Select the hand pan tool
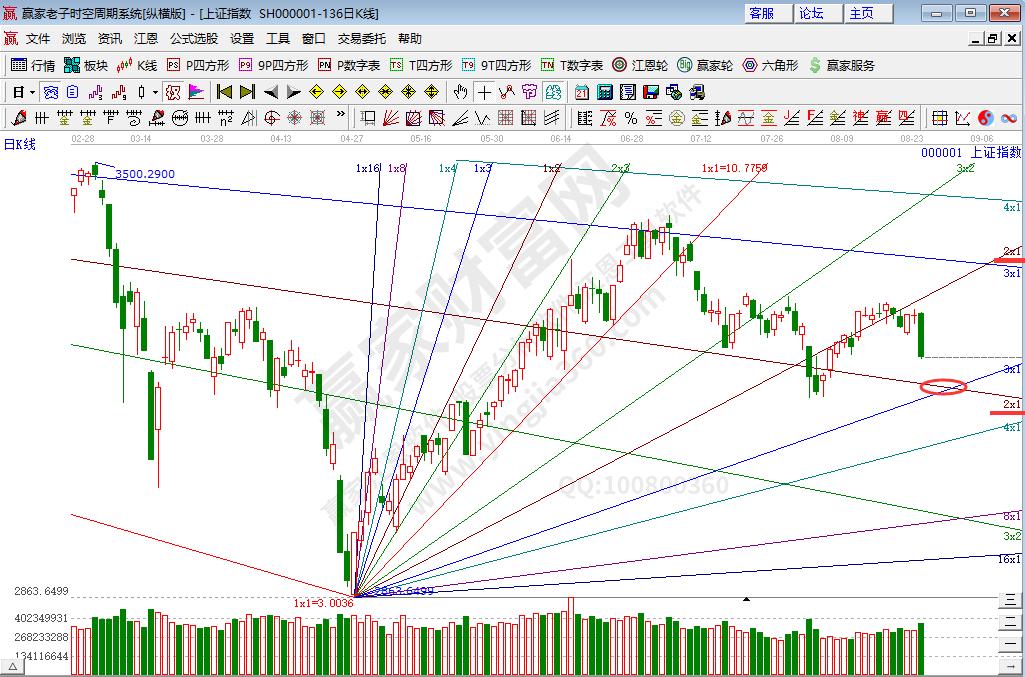Viewport: 1025px width, 677px height. click(x=460, y=92)
